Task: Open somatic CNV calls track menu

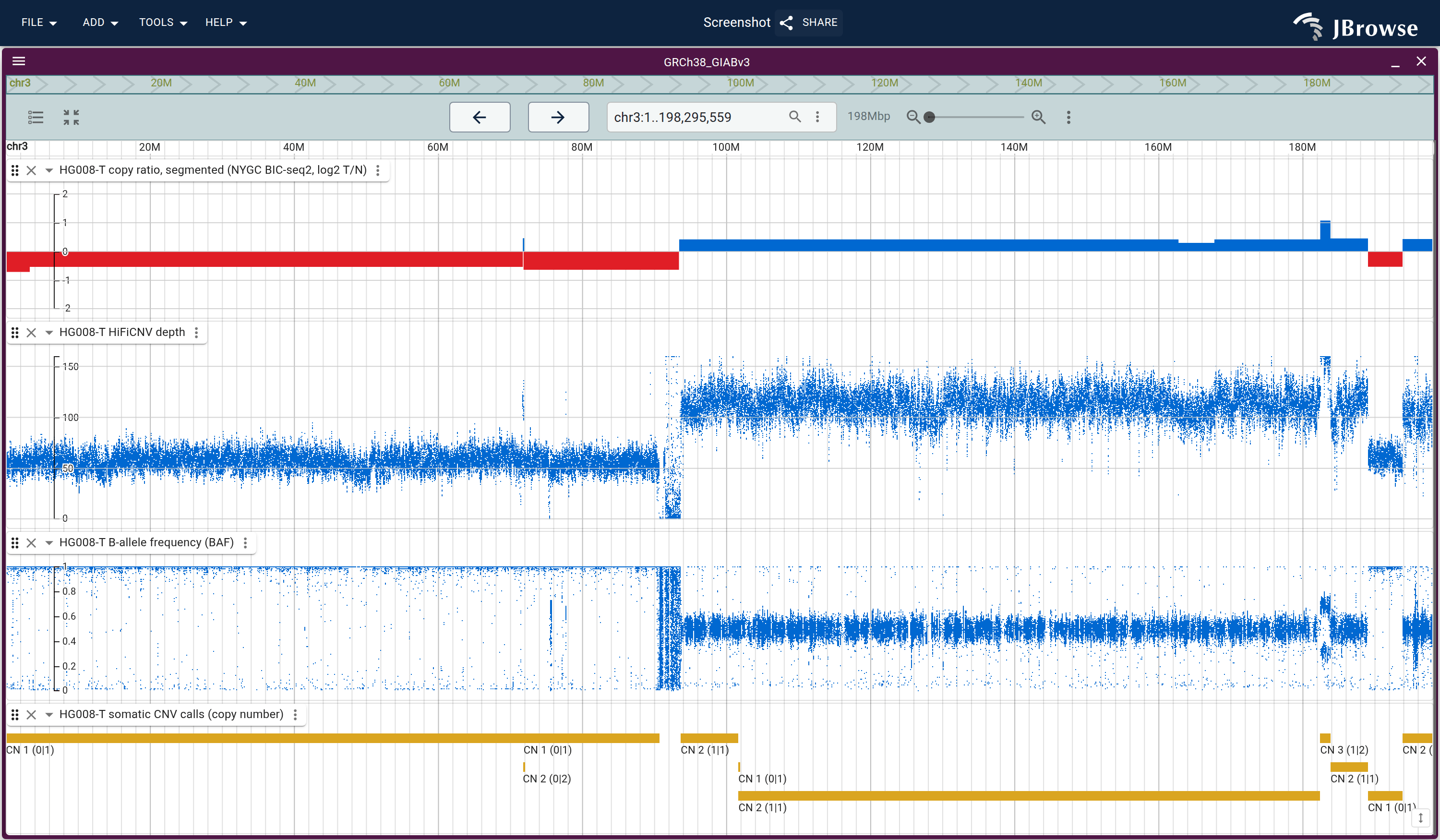Action: pos(295,715)
